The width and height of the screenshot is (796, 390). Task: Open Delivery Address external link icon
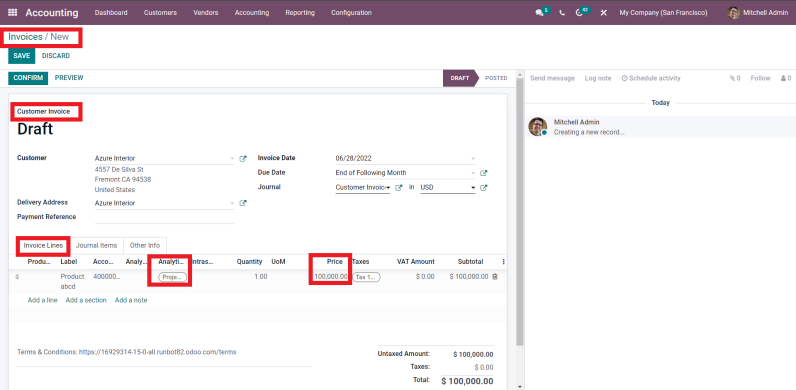point(243,203)
